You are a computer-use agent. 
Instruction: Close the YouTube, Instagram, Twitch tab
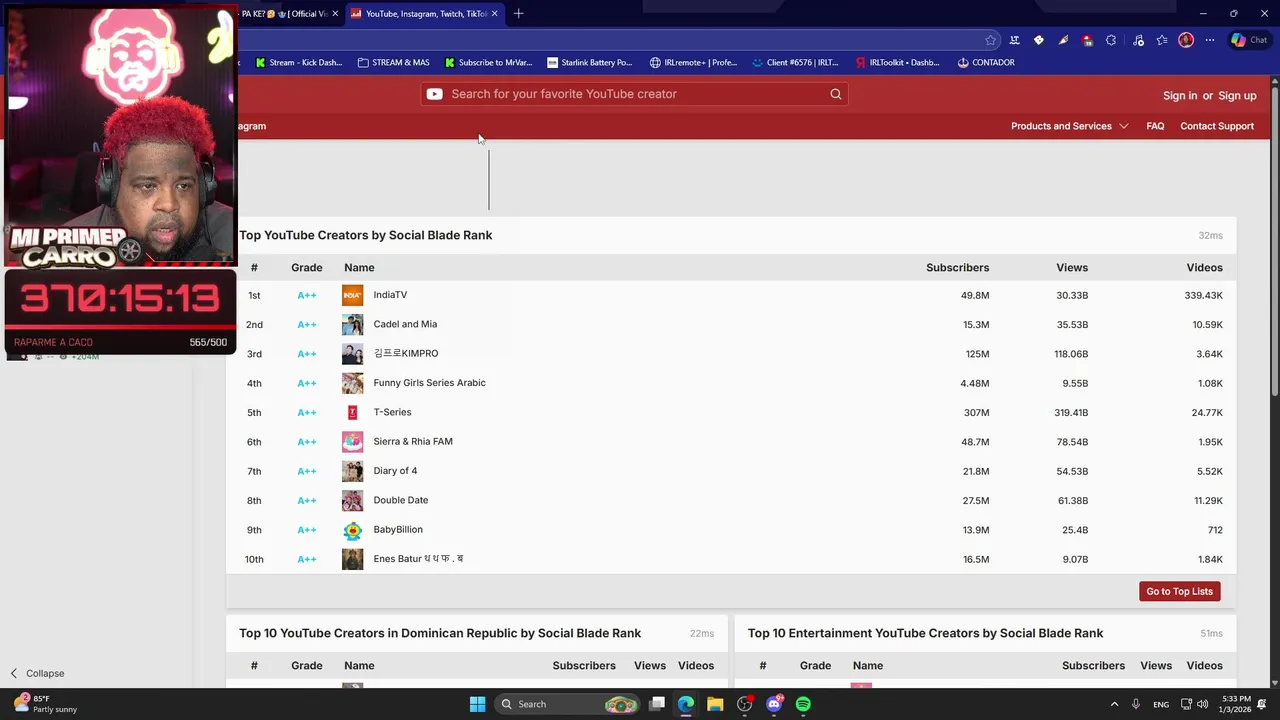(496, 13)
